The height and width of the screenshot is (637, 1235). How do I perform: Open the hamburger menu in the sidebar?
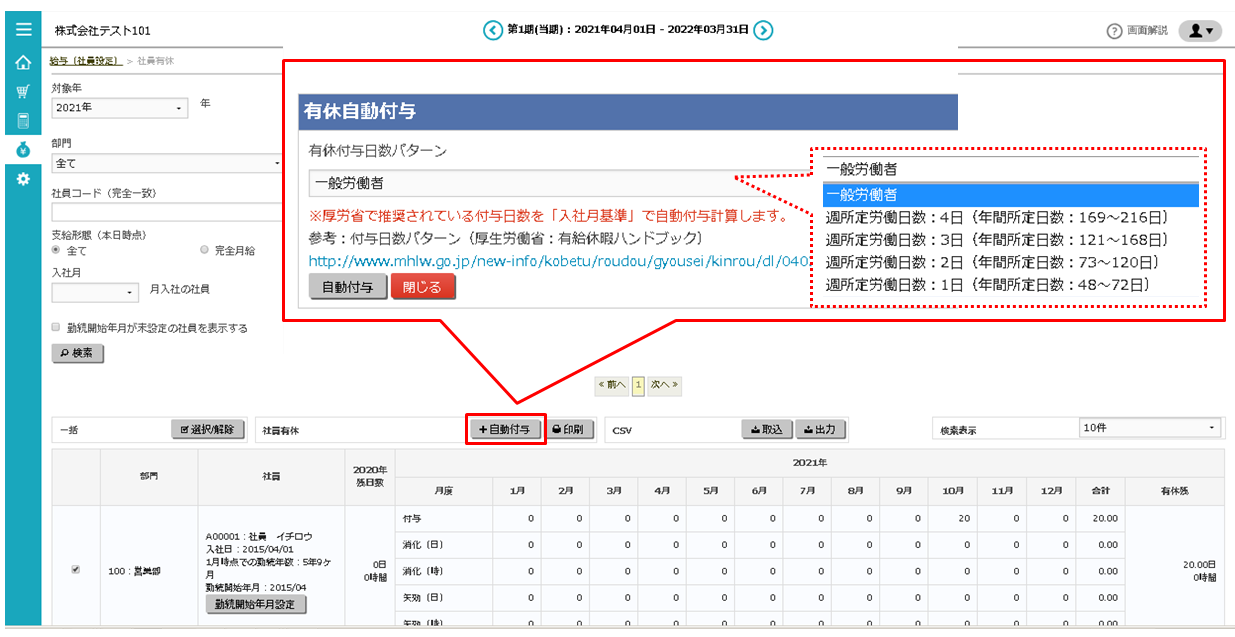(x=23, y=29)
